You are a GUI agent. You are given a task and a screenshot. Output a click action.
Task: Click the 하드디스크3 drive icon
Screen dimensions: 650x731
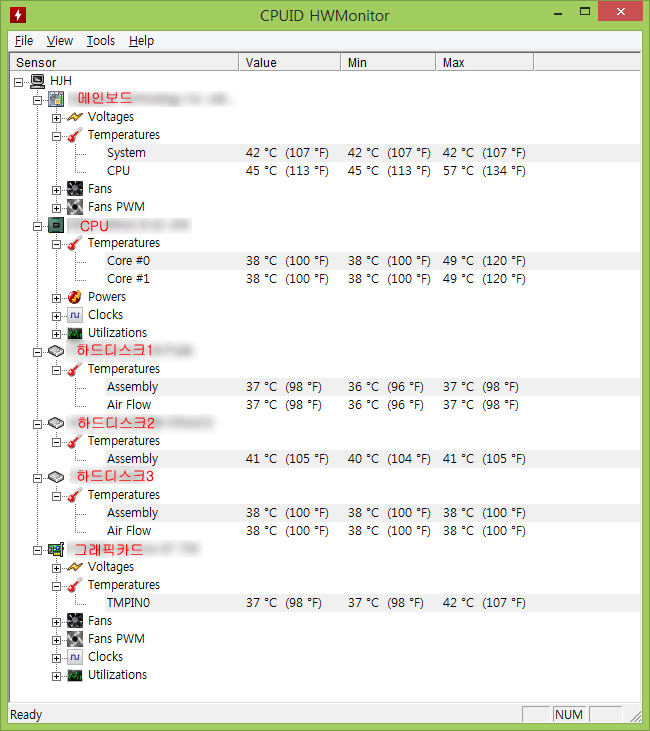[x=56, y=477]
